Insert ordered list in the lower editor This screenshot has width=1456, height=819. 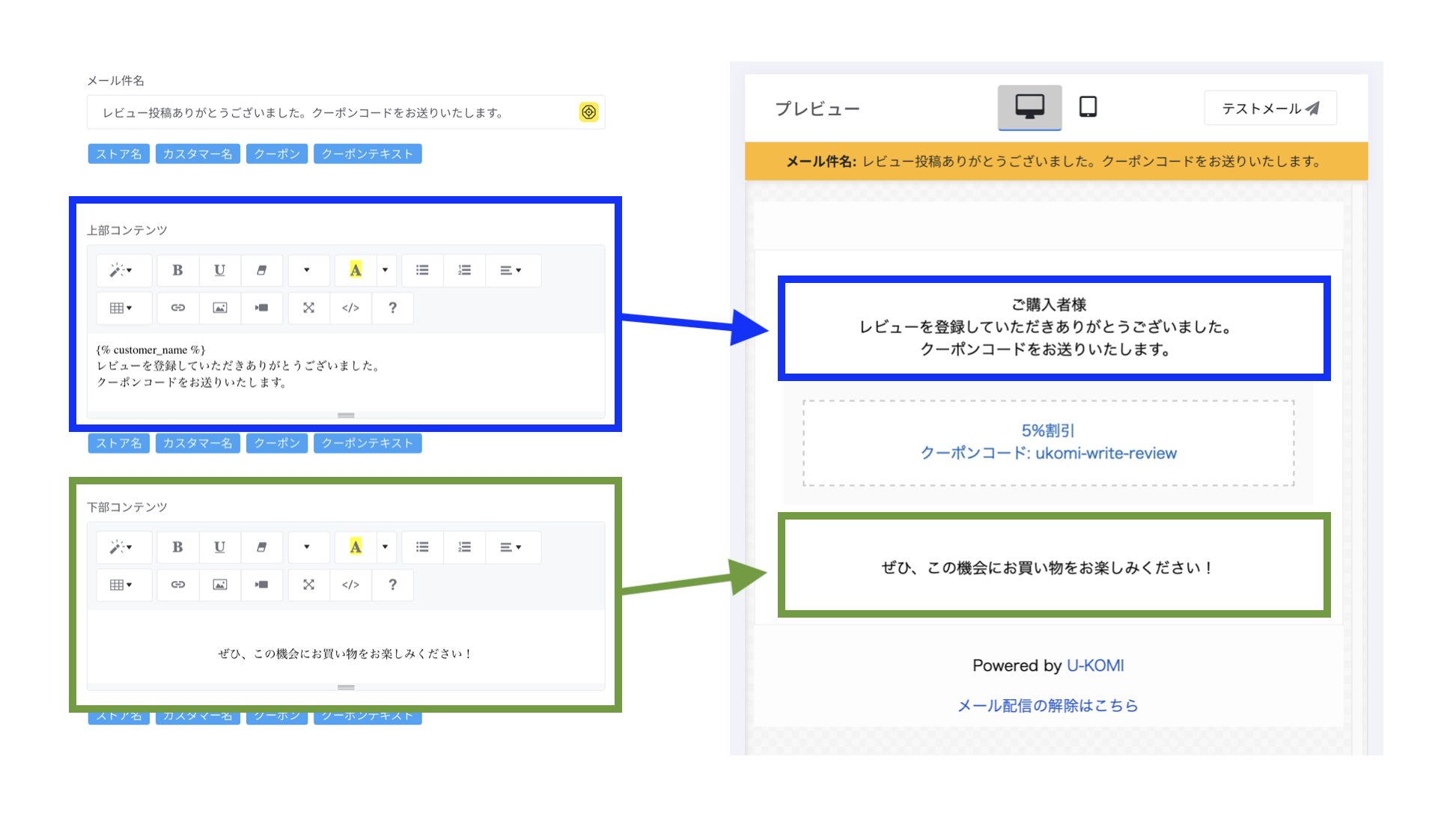[464, 547]
